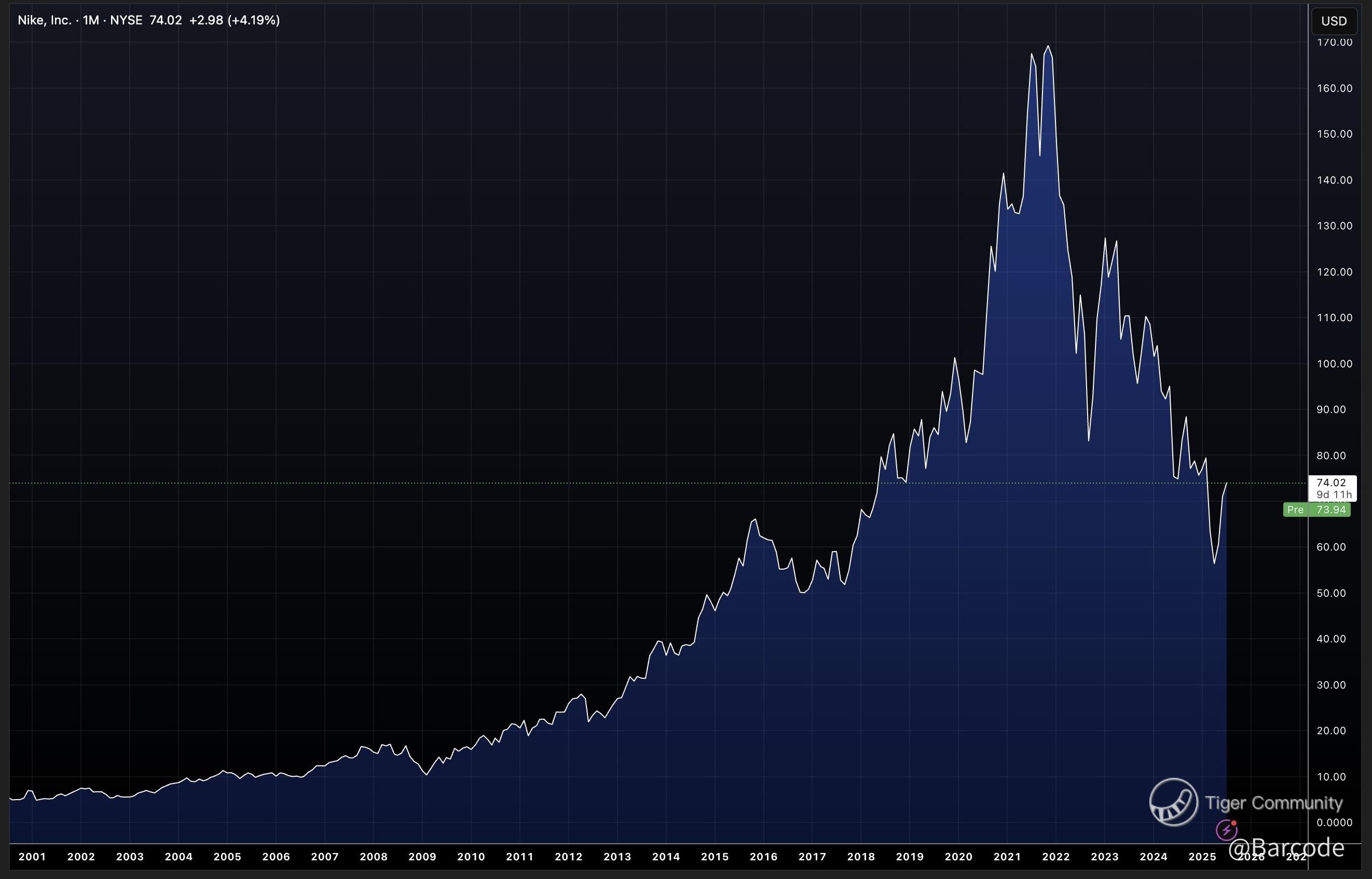Click the 2016 year label on time axis
The image size is (1372, 879).
pyautogui.click(x=764, y=857)
